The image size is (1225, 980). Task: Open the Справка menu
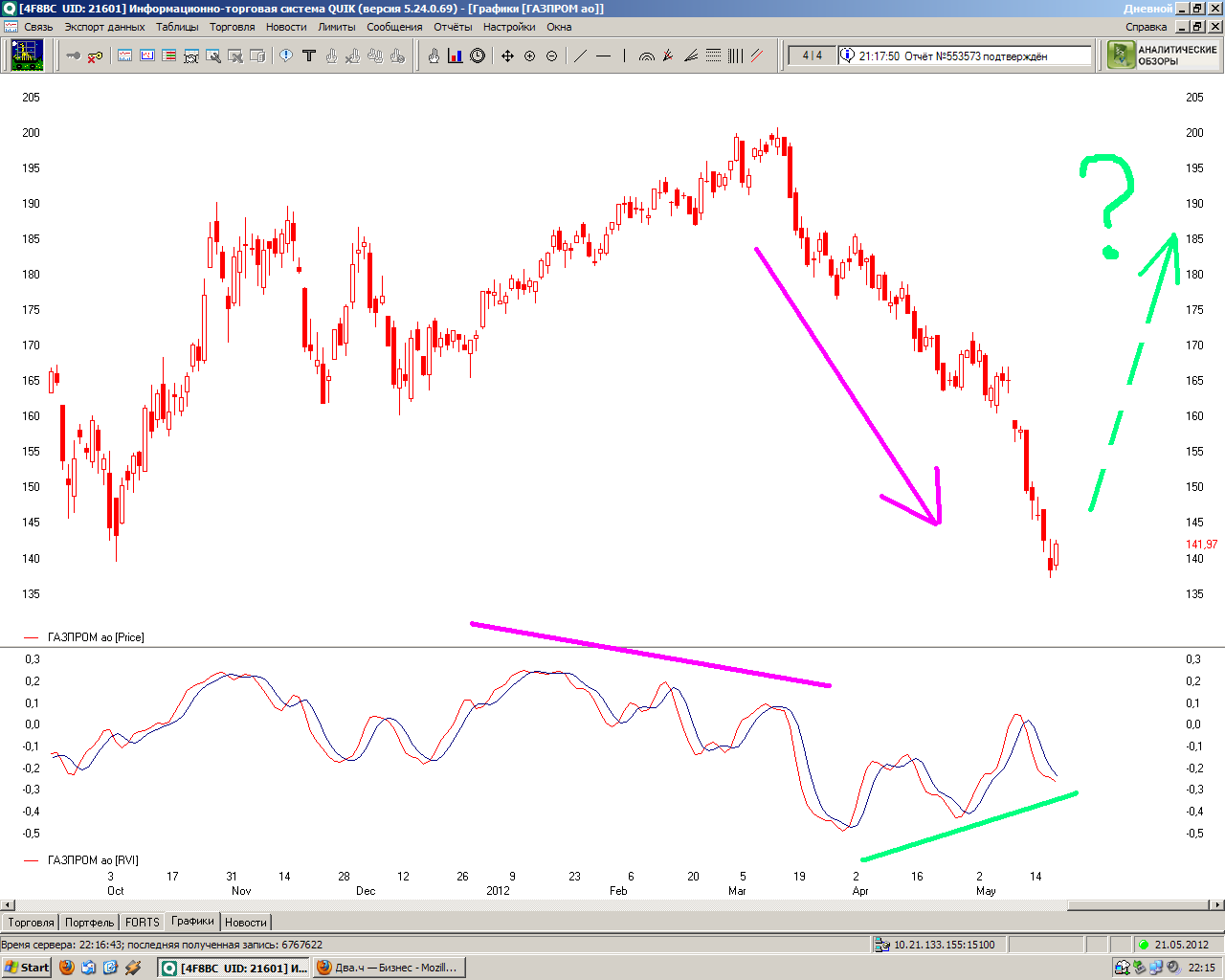pos(1146,27)
